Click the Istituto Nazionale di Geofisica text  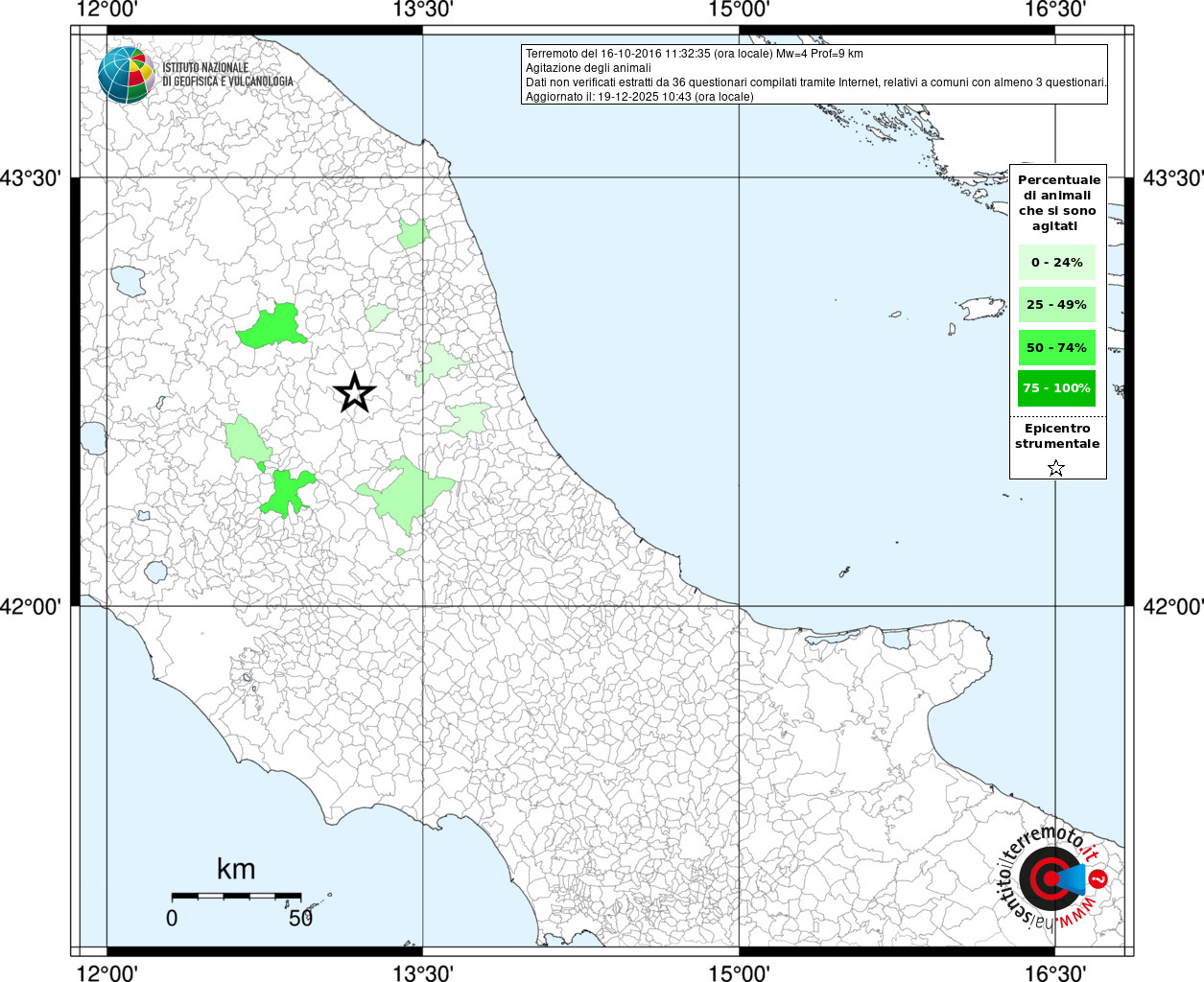tap(227, 75)
